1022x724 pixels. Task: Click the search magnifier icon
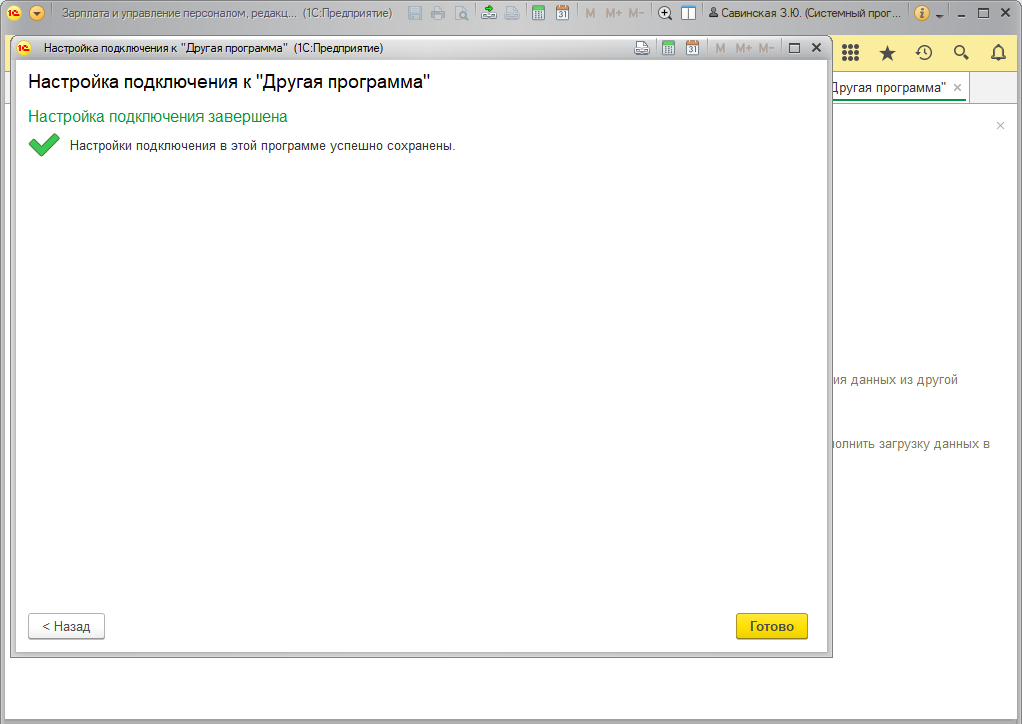pos(961,53)
